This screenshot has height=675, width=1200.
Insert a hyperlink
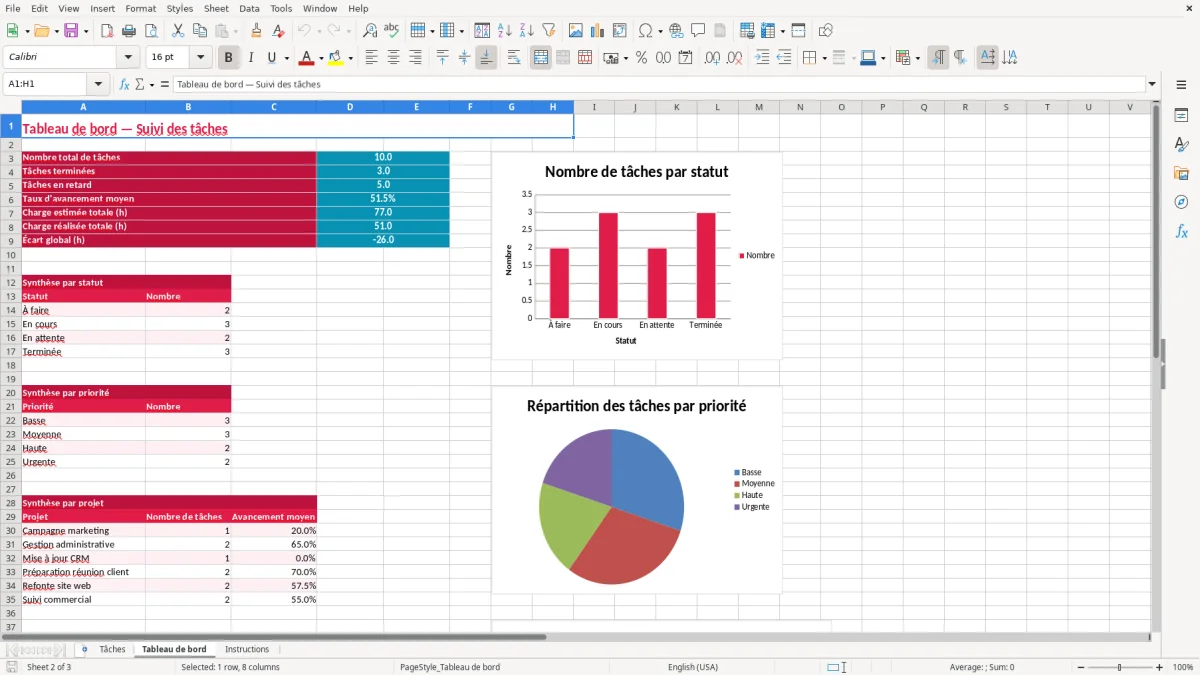click(677, 31)
